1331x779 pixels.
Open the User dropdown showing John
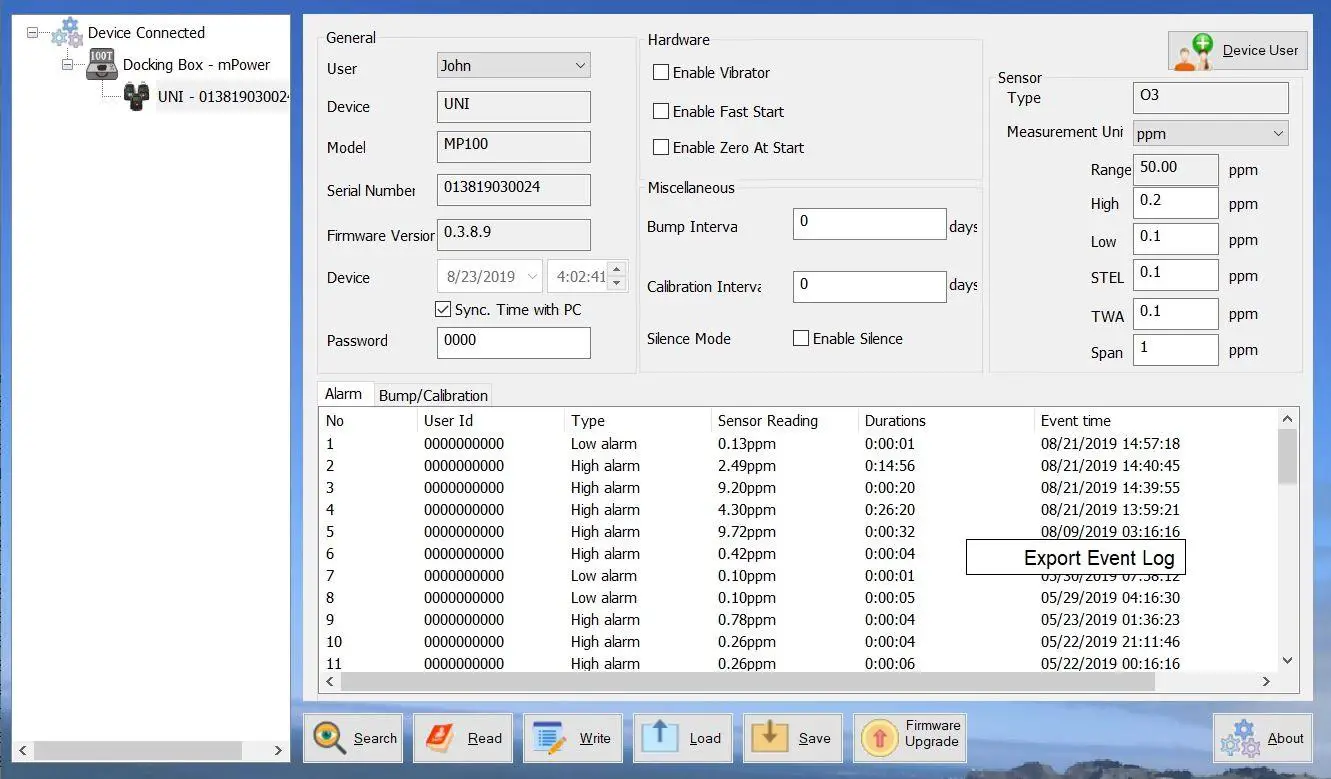coord(514,66)
